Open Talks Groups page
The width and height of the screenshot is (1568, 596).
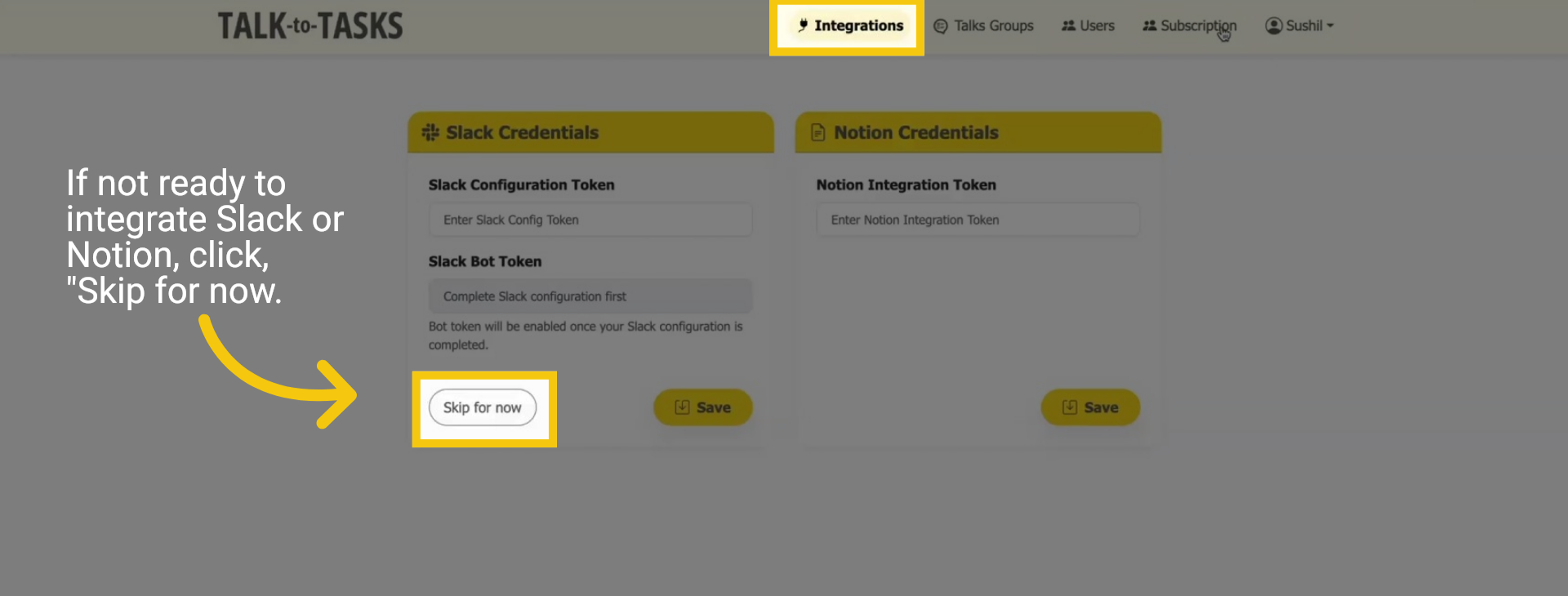983,25
